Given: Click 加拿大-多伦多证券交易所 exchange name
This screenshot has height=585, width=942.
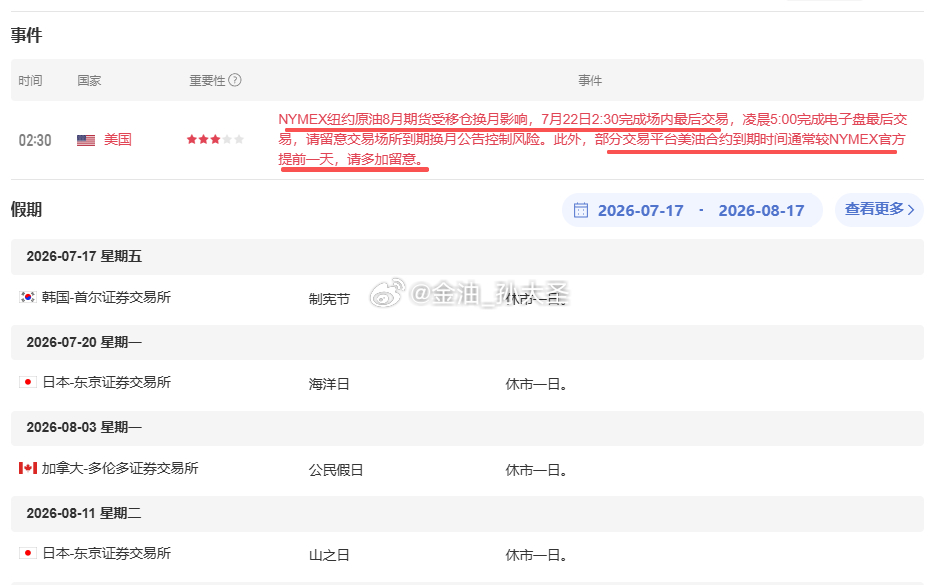Looking at the screenshot, I should point(120,468).
